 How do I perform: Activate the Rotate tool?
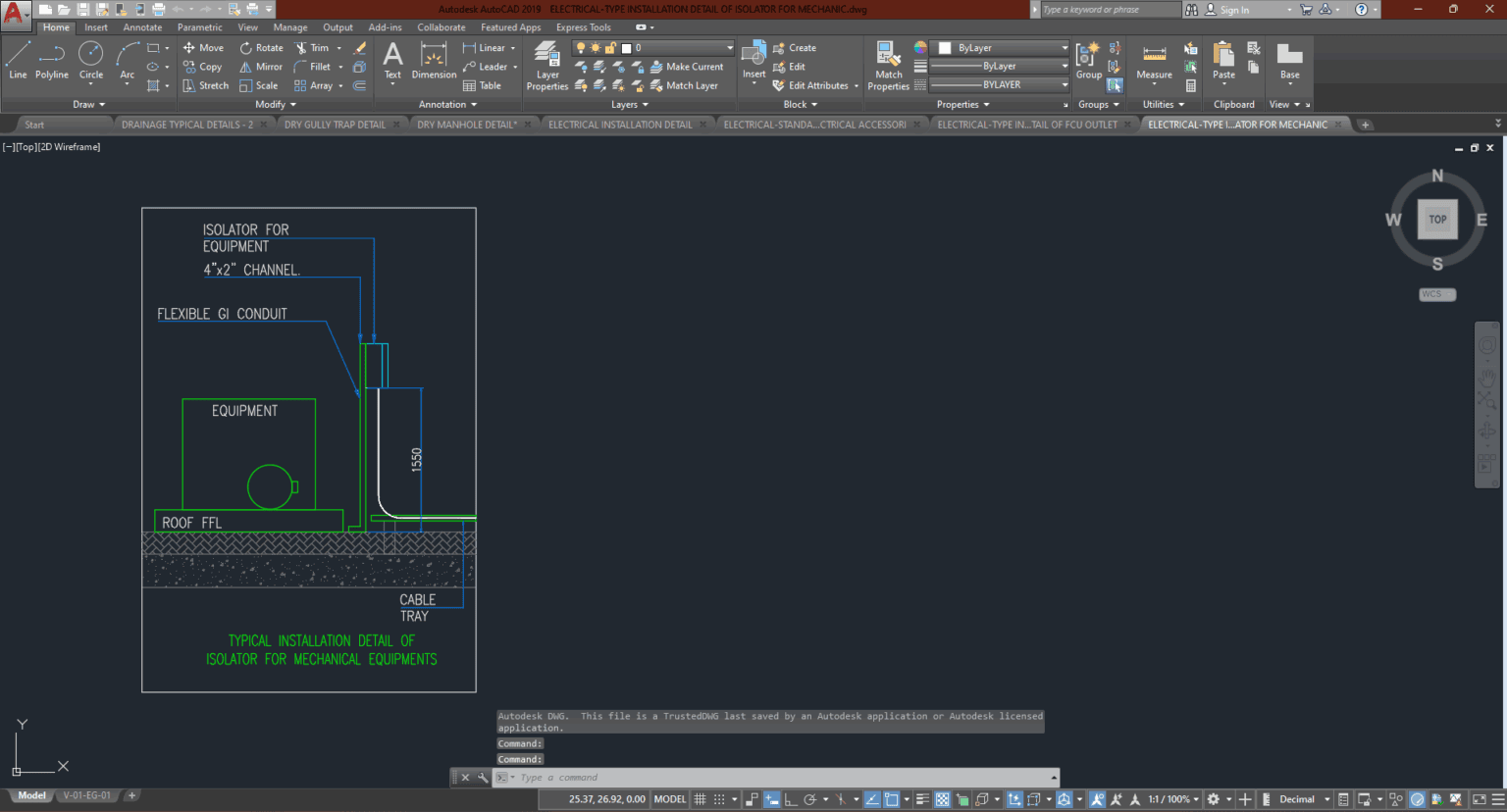pos(261,46)
